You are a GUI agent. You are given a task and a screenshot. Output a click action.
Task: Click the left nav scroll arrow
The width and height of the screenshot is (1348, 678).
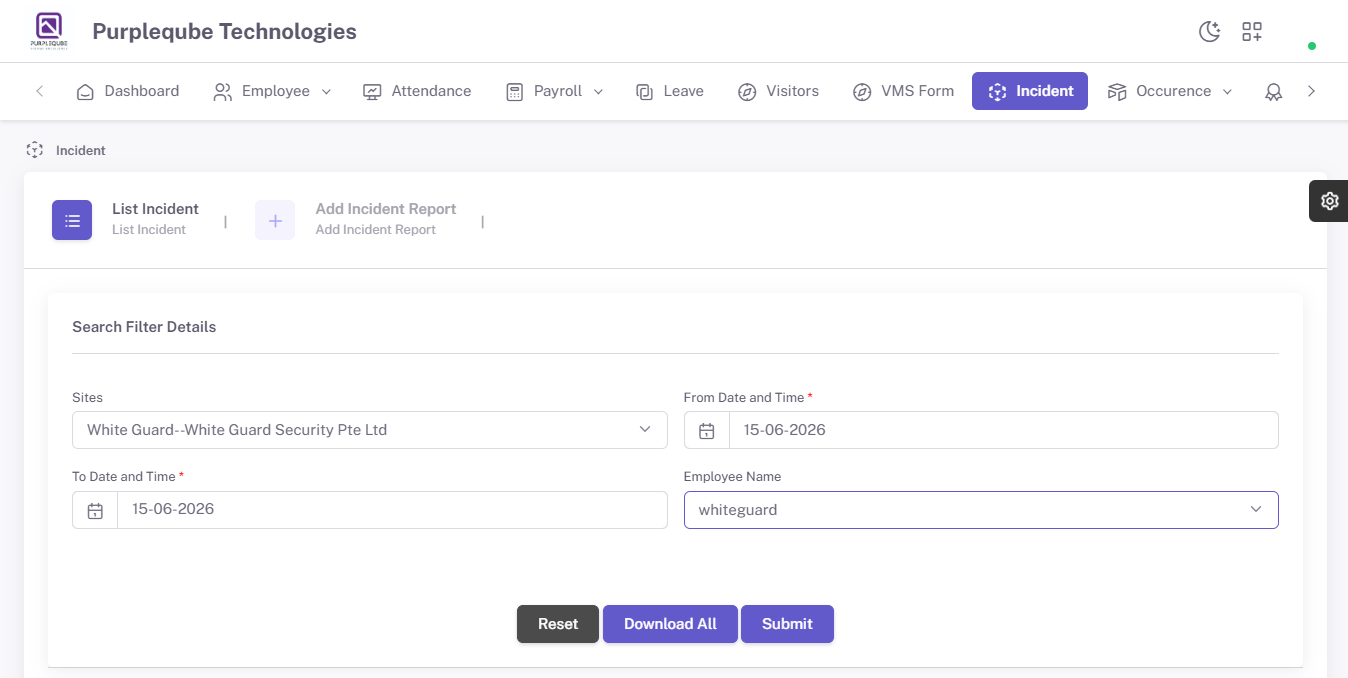point(40,91)
